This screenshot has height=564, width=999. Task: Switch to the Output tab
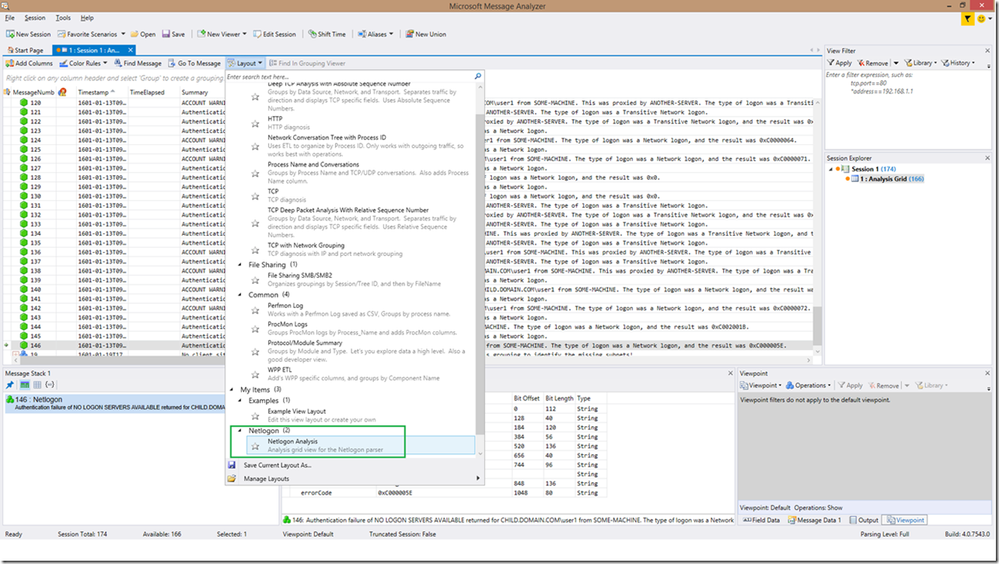tap(864, 520)
